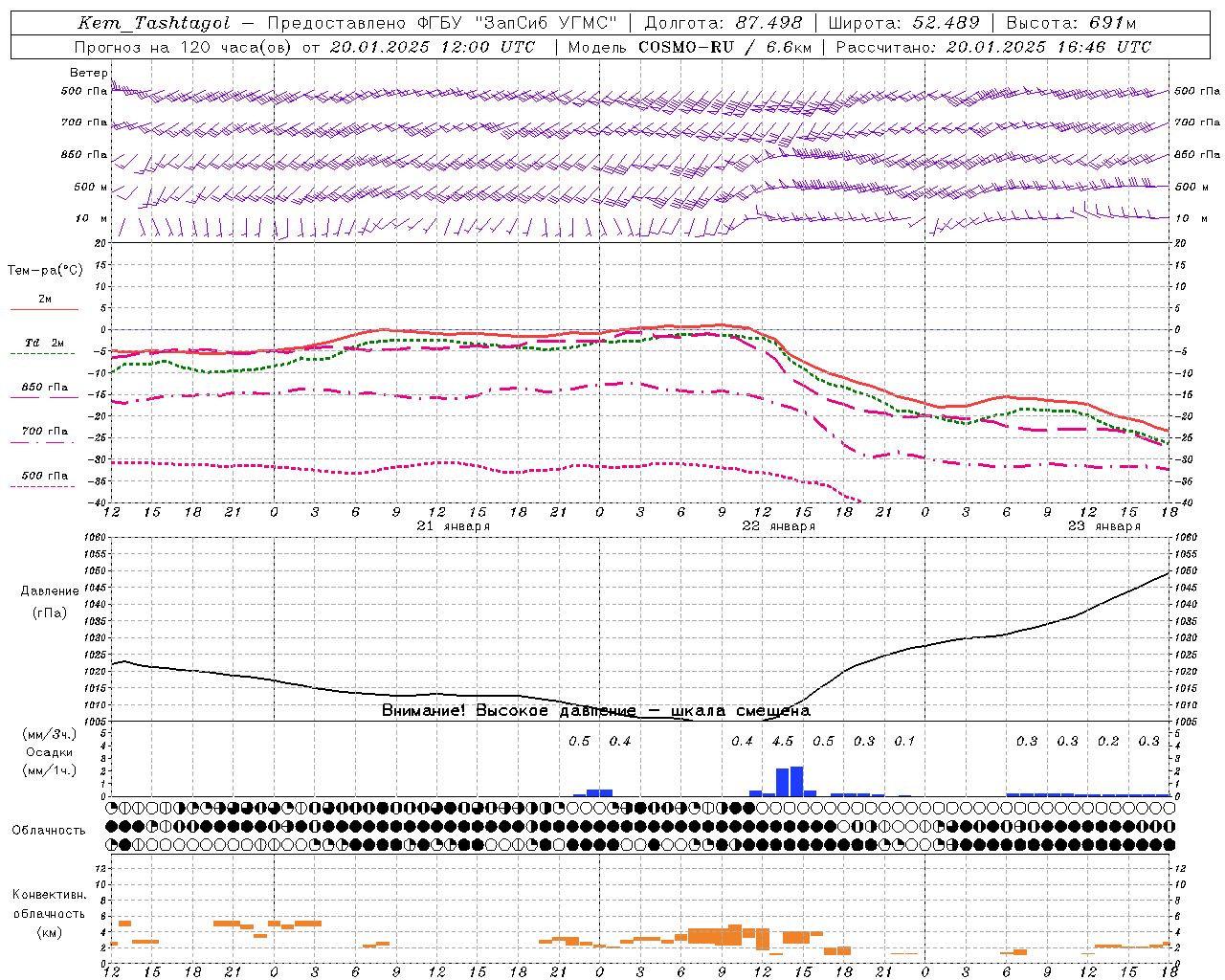Click the date label 23 января

1104,526
